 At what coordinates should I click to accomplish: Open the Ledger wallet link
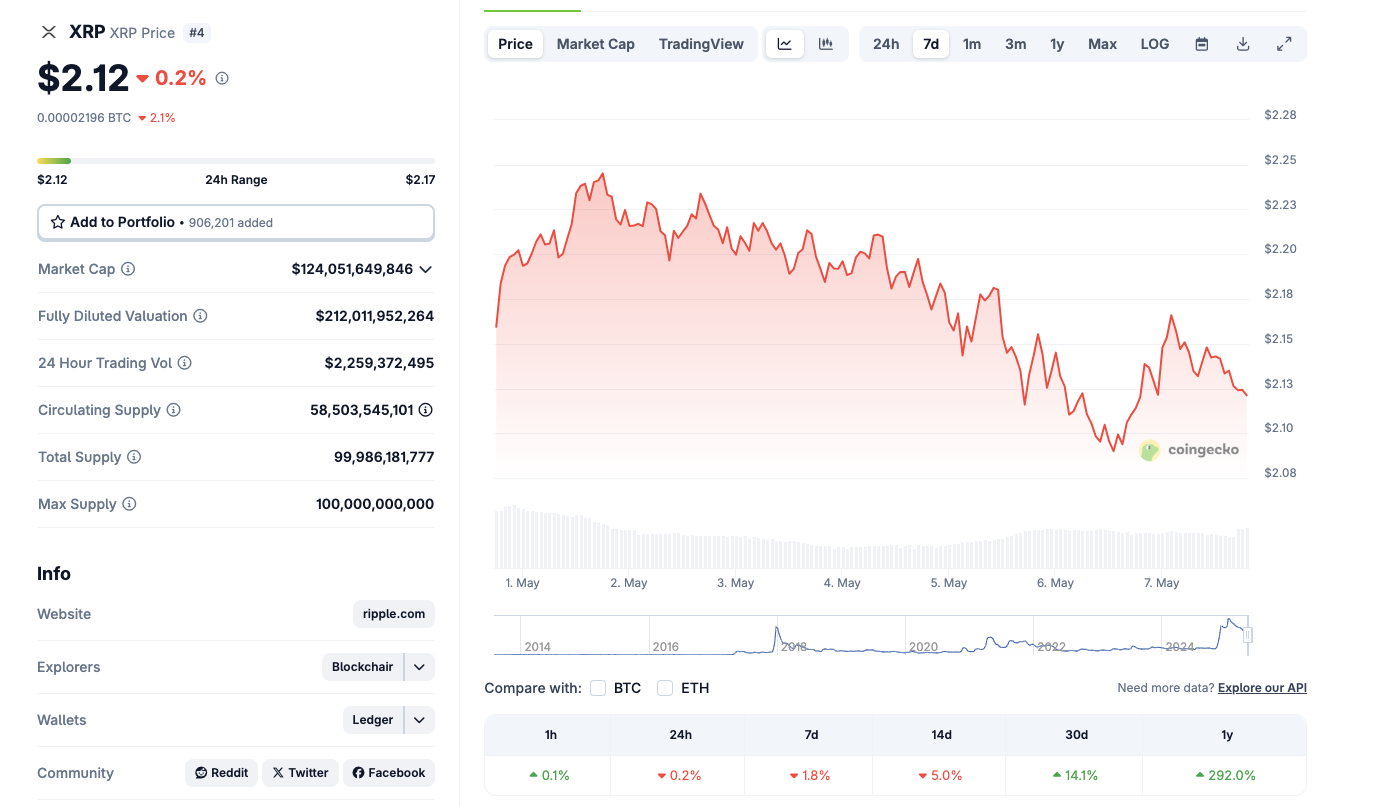(x=373, y=720)
